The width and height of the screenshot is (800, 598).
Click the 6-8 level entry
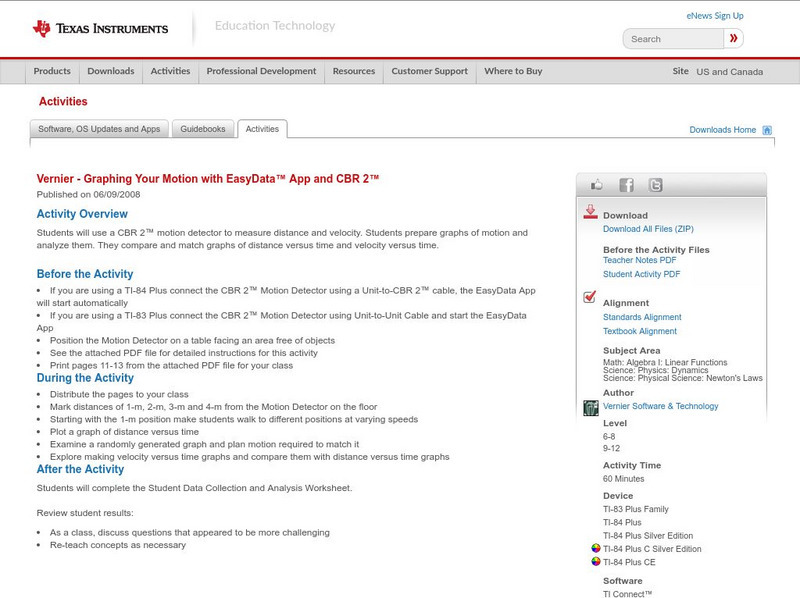(x=609, y=436)
